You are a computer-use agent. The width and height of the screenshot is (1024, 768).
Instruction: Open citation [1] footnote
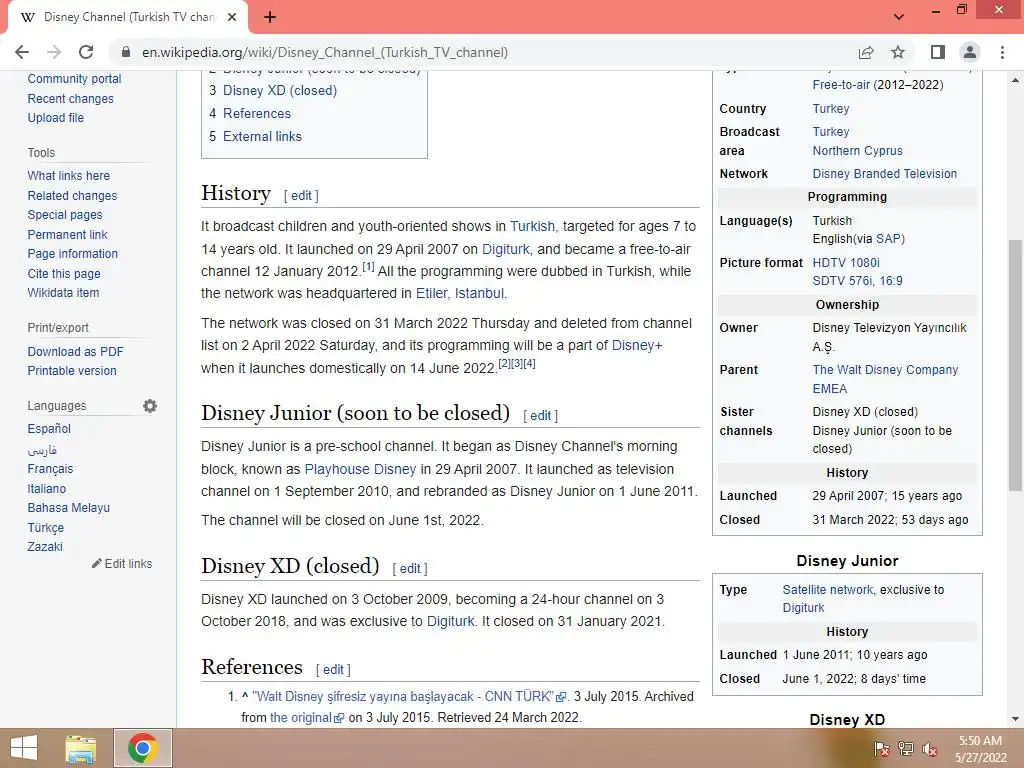point(368,266)
